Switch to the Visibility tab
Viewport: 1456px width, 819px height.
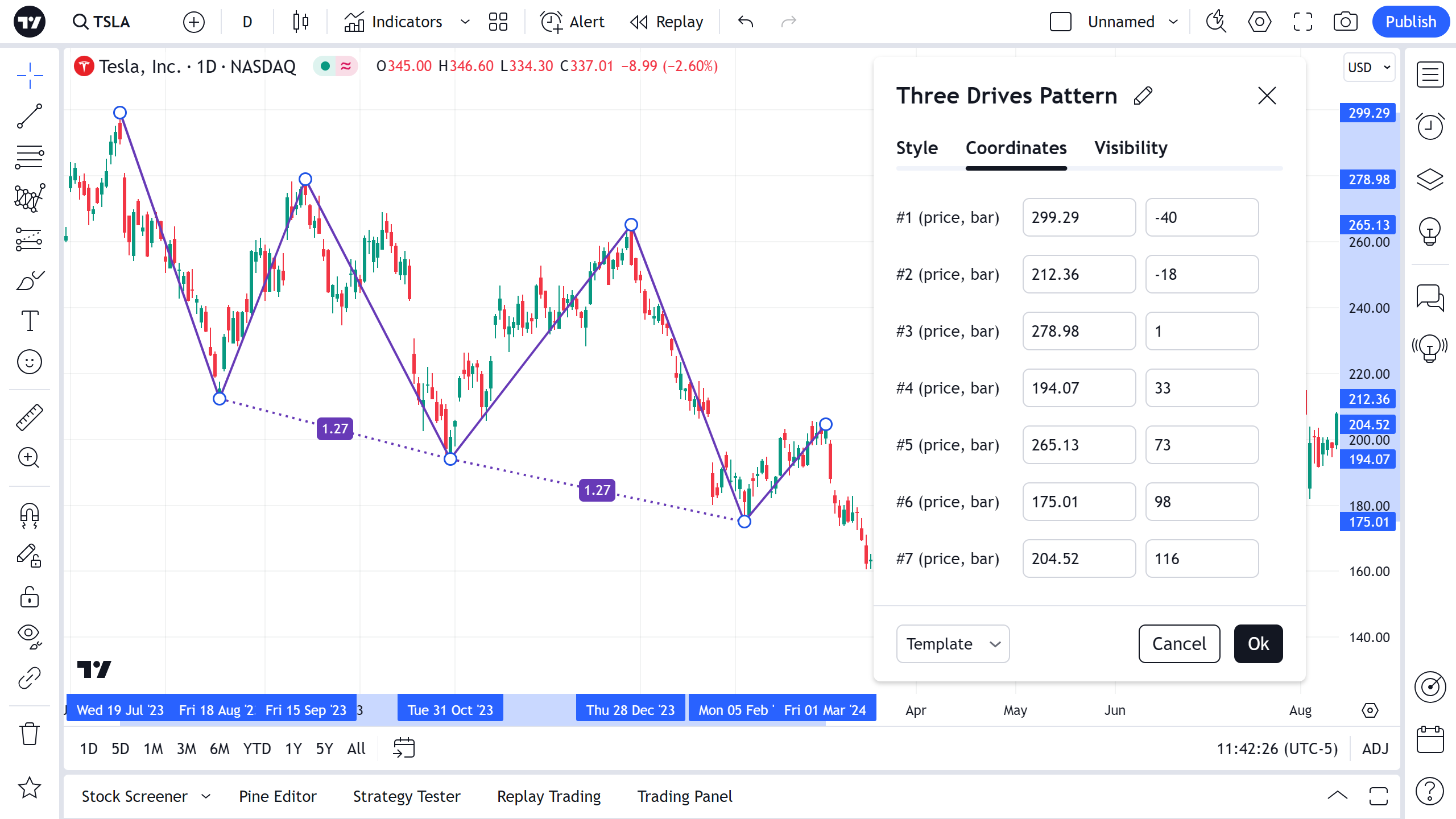(x=1131, y=148)
